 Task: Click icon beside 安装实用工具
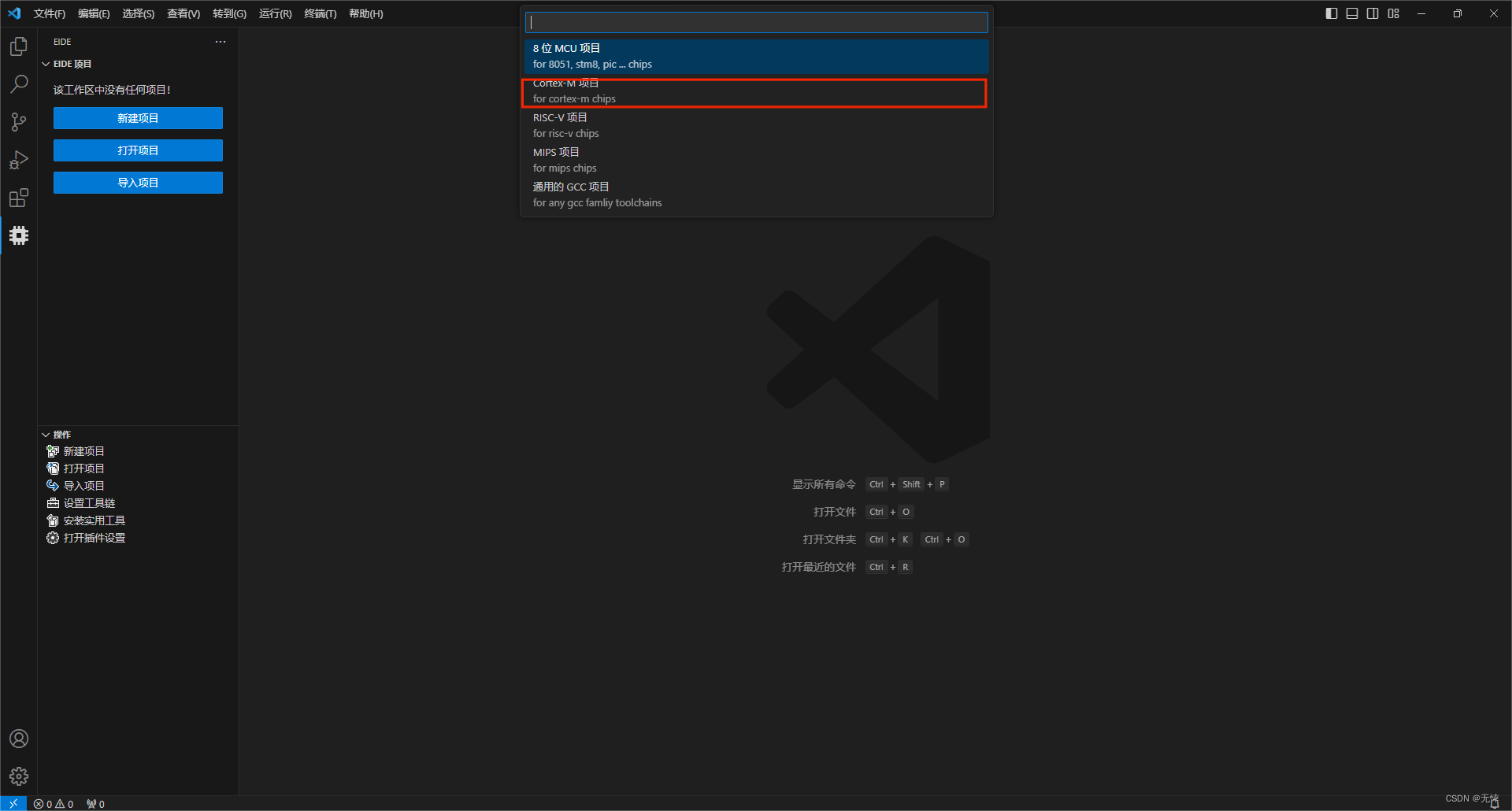53,520
